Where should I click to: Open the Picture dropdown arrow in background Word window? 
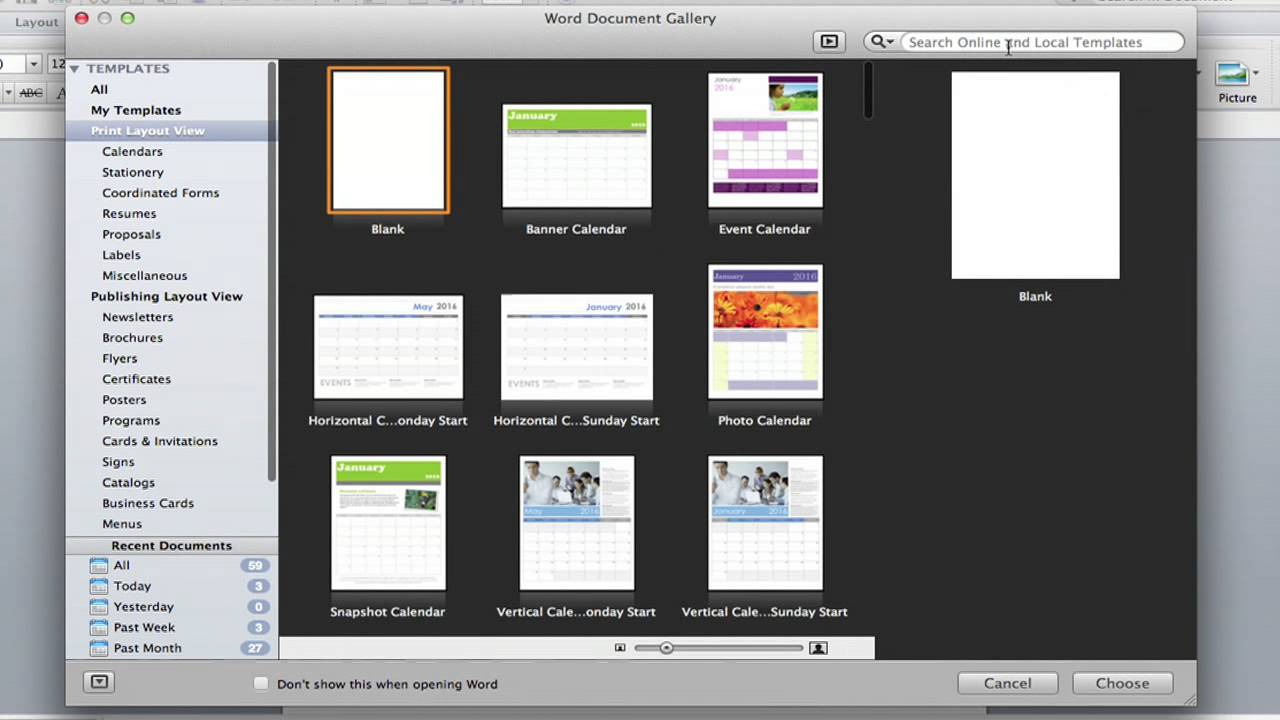(x=1255, y=74)
